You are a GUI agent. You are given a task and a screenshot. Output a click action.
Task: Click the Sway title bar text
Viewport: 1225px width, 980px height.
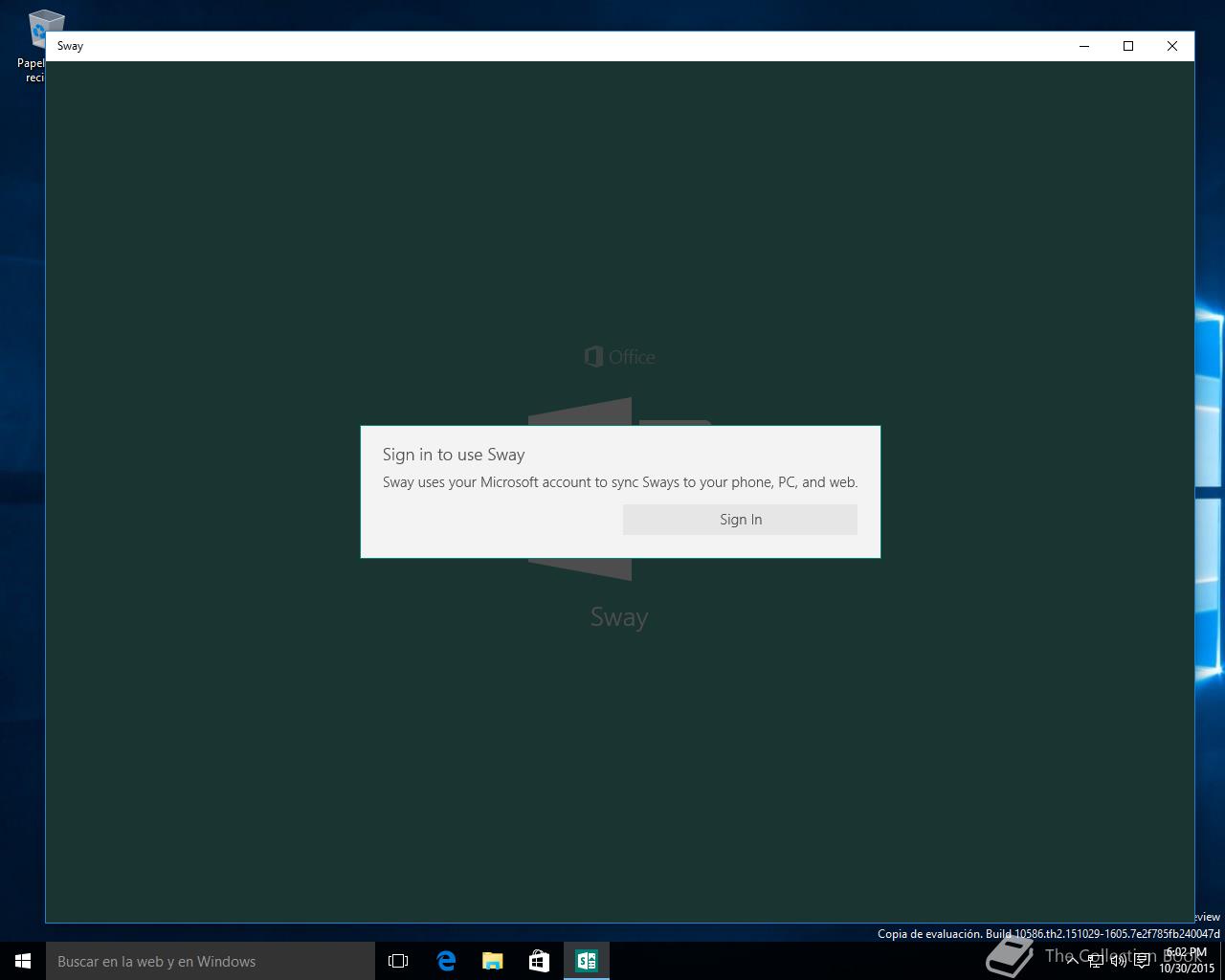(70, 46)
